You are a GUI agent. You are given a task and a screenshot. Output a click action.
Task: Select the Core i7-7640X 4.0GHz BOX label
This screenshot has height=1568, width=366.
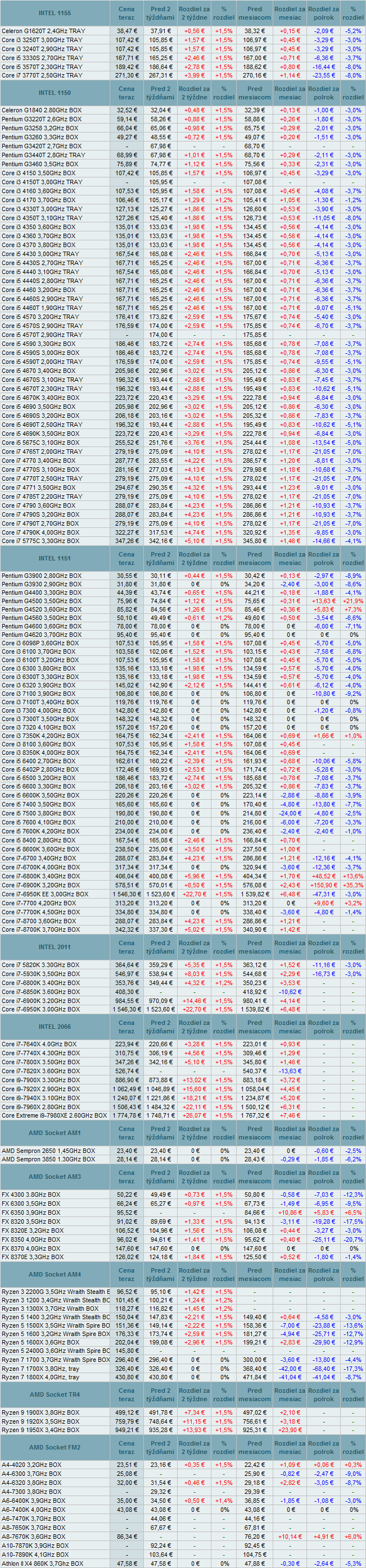39,1045
